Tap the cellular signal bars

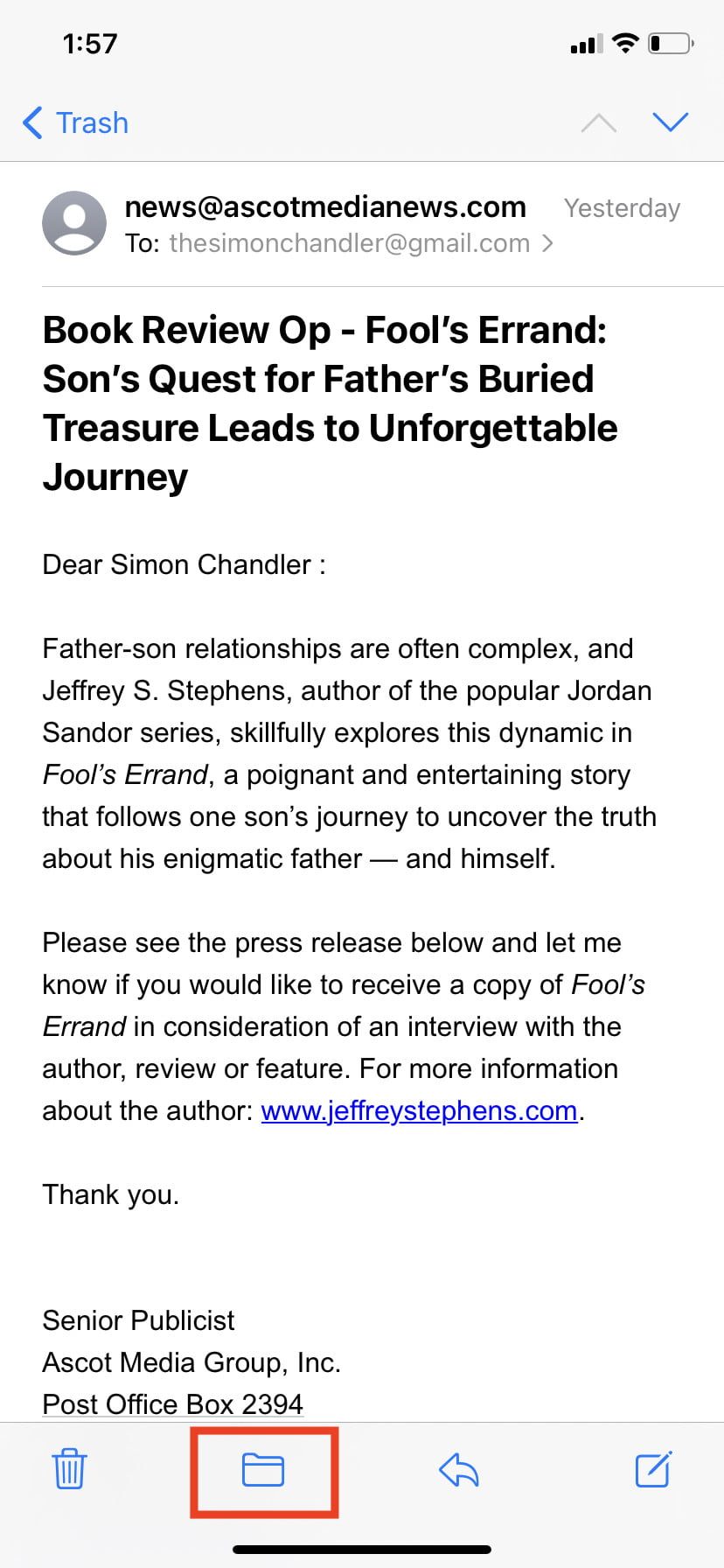pos(586,43)
